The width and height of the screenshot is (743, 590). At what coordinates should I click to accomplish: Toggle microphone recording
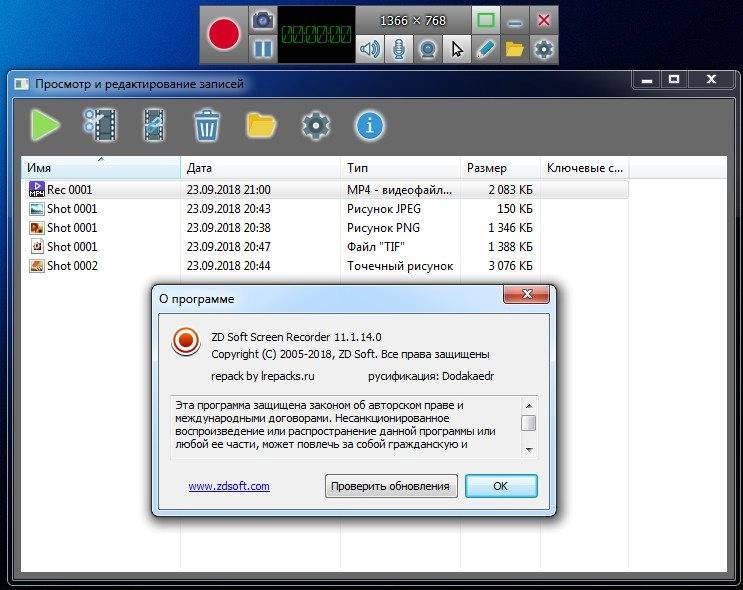point(399,49)
